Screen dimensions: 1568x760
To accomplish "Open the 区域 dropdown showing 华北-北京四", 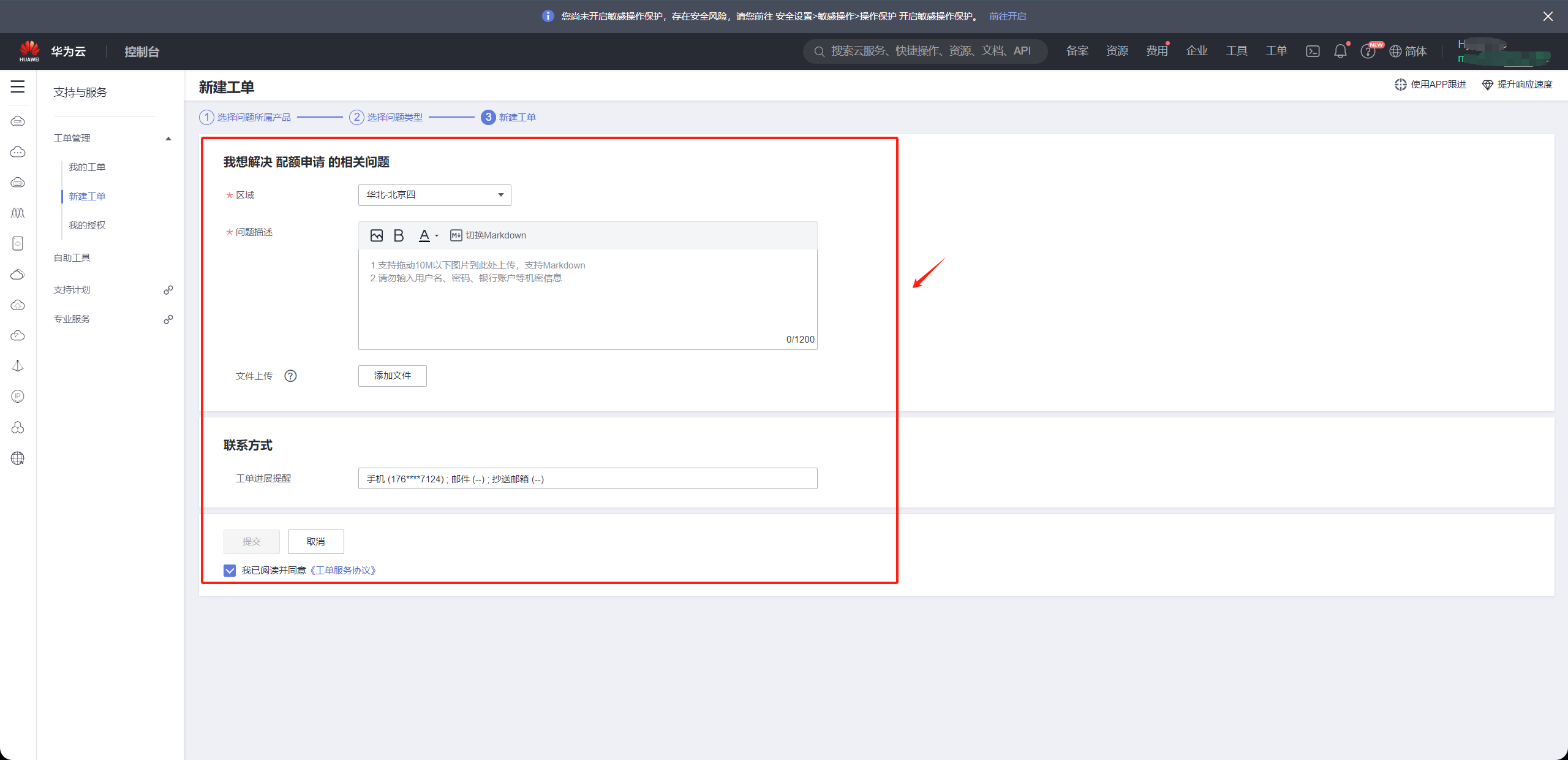I will point(434,195).
